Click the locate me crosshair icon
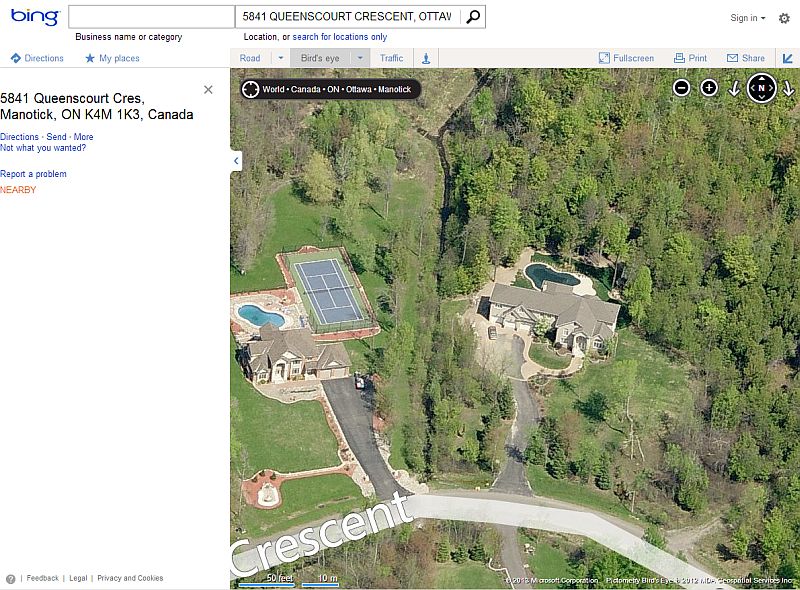 point(250,90)
